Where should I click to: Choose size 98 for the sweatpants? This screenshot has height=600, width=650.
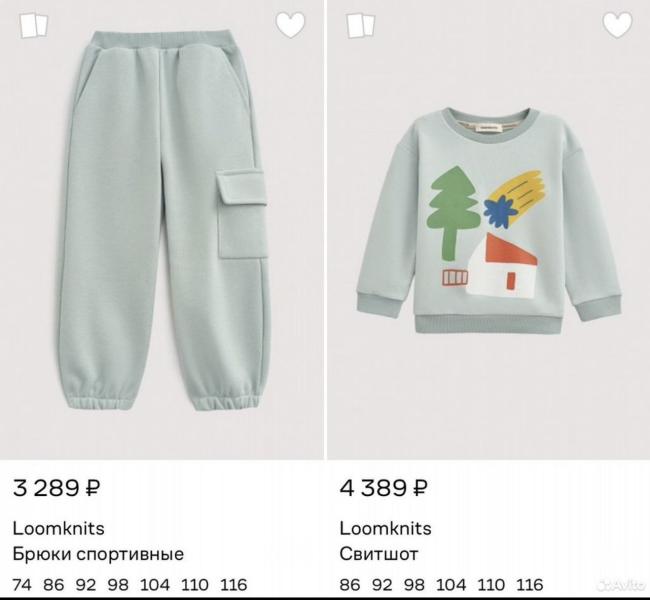click(119, 585)
